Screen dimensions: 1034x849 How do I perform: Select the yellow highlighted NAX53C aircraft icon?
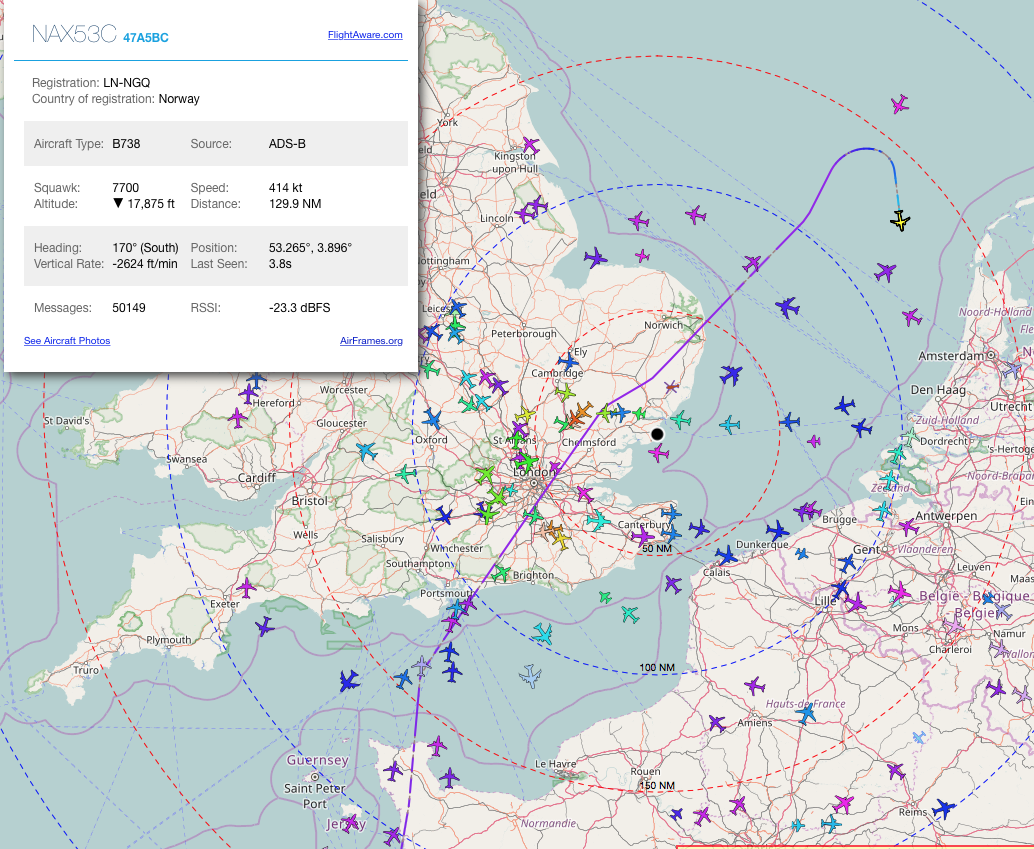click(900, 221)
